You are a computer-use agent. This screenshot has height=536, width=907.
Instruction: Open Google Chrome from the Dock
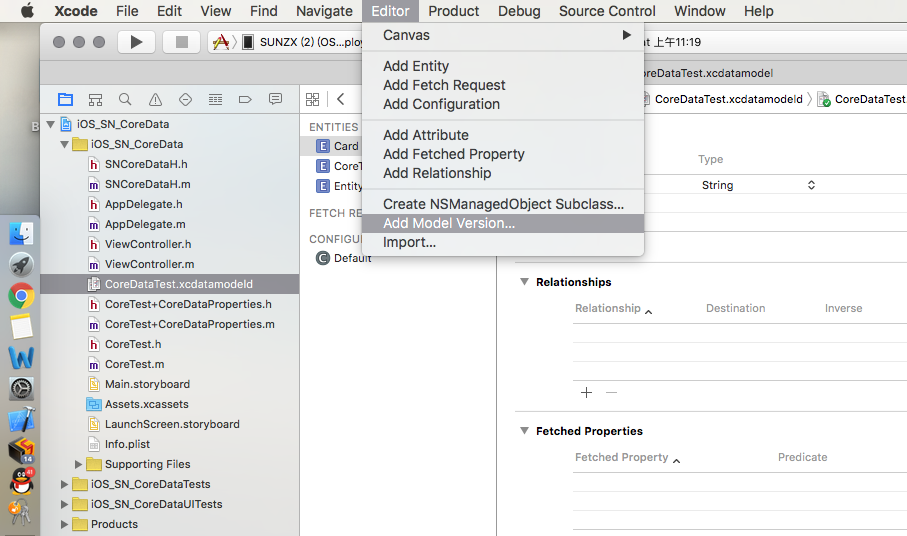coord(21,296)
